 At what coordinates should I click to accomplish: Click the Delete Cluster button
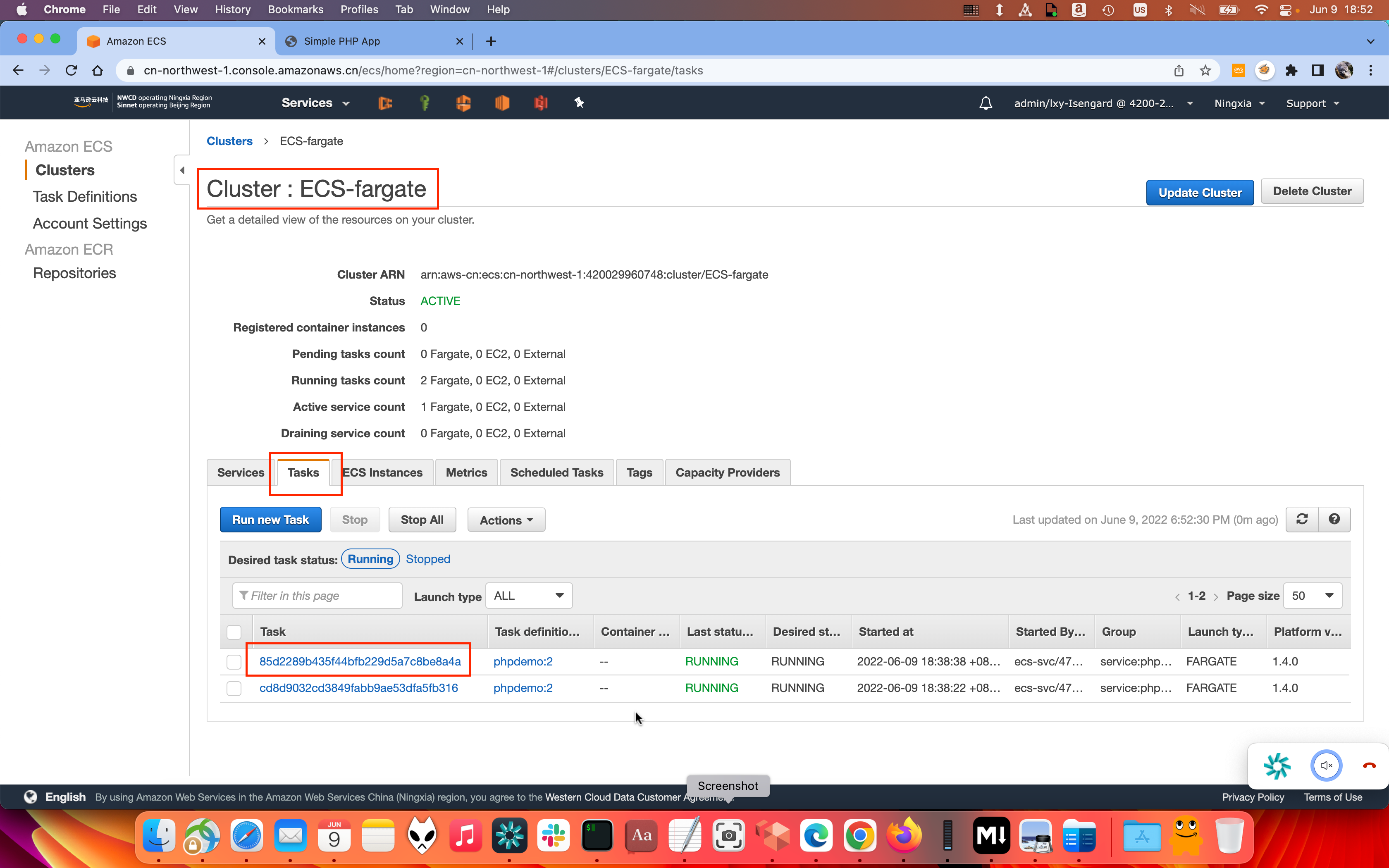tap(1312, 191)
